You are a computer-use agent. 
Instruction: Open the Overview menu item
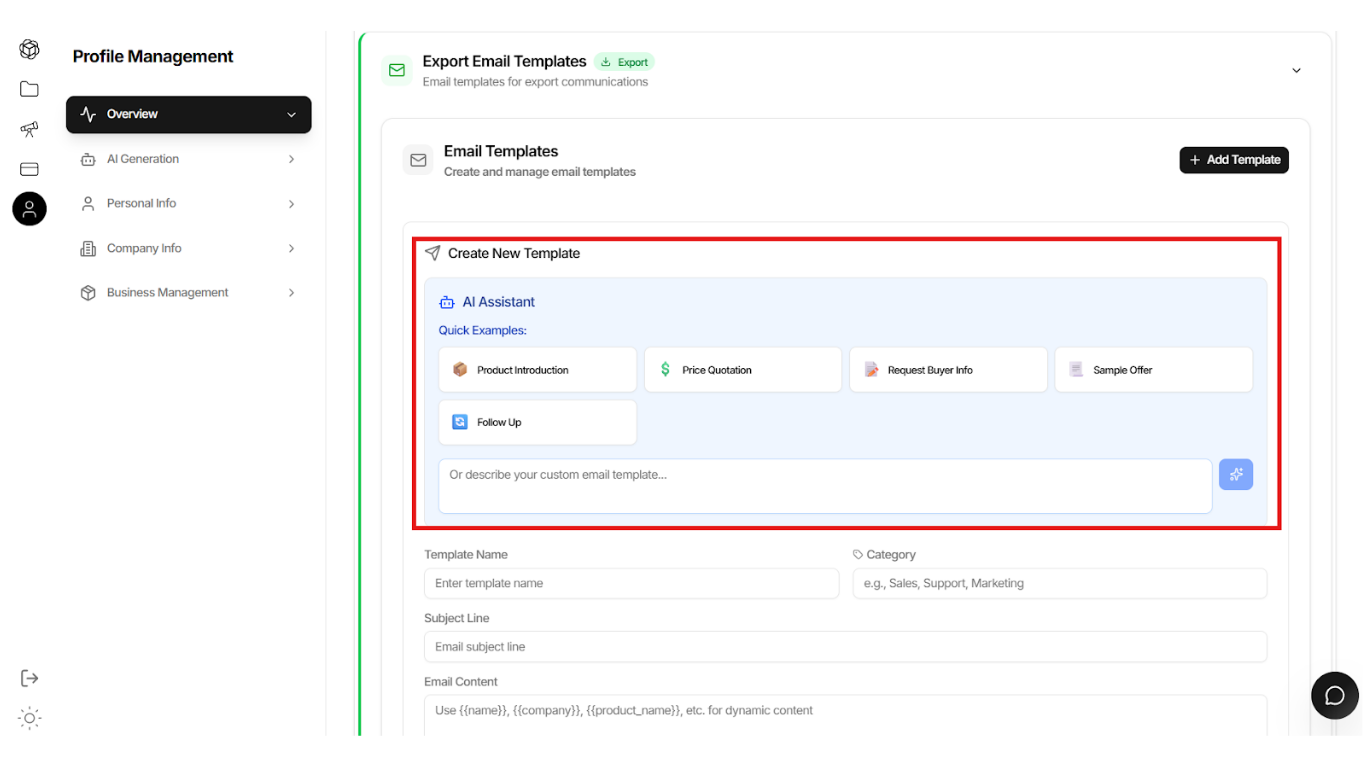point(188,114)
